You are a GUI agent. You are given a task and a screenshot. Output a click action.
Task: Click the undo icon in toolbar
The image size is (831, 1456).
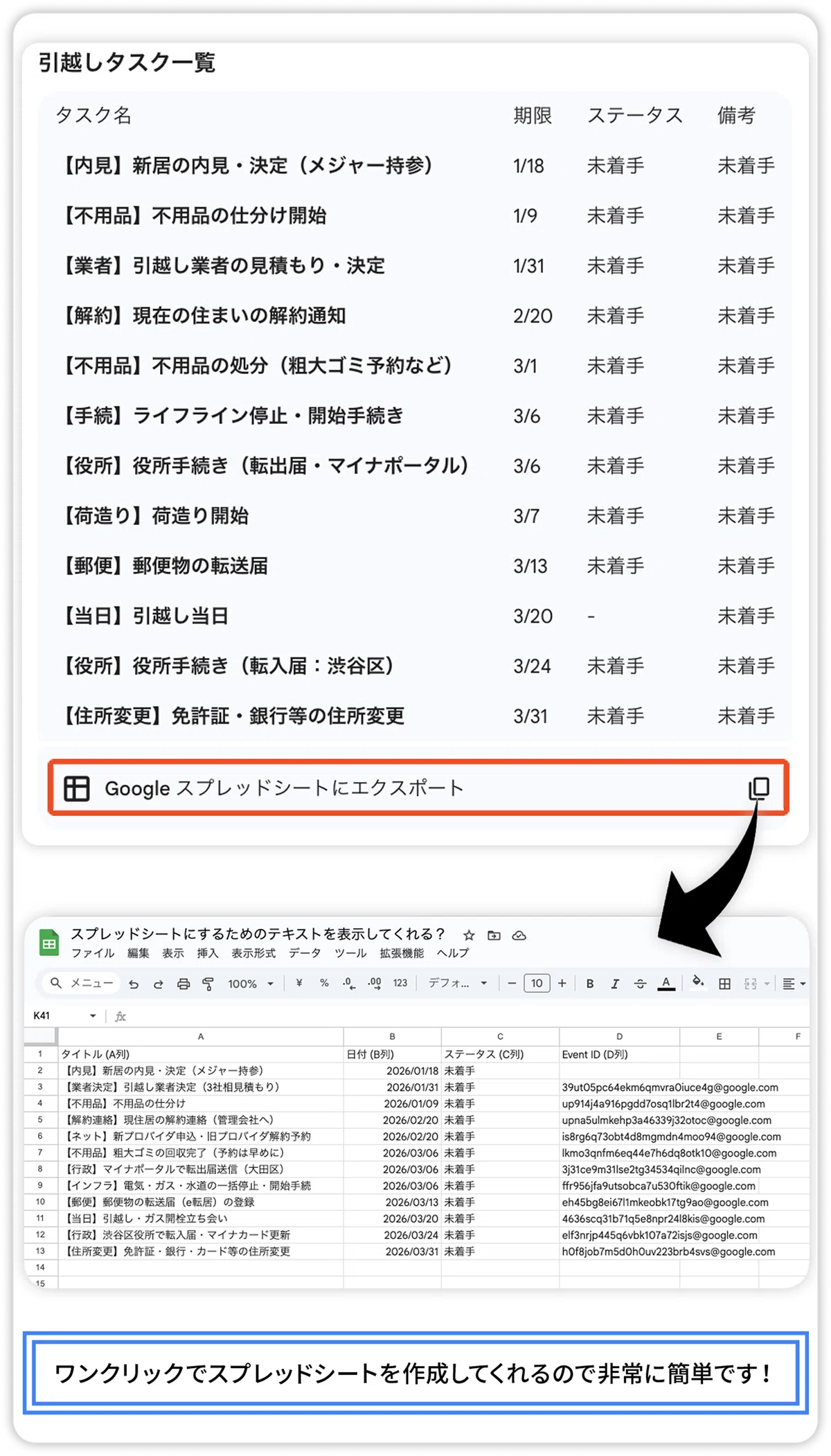pyautogui.click(x=134, y=984)
